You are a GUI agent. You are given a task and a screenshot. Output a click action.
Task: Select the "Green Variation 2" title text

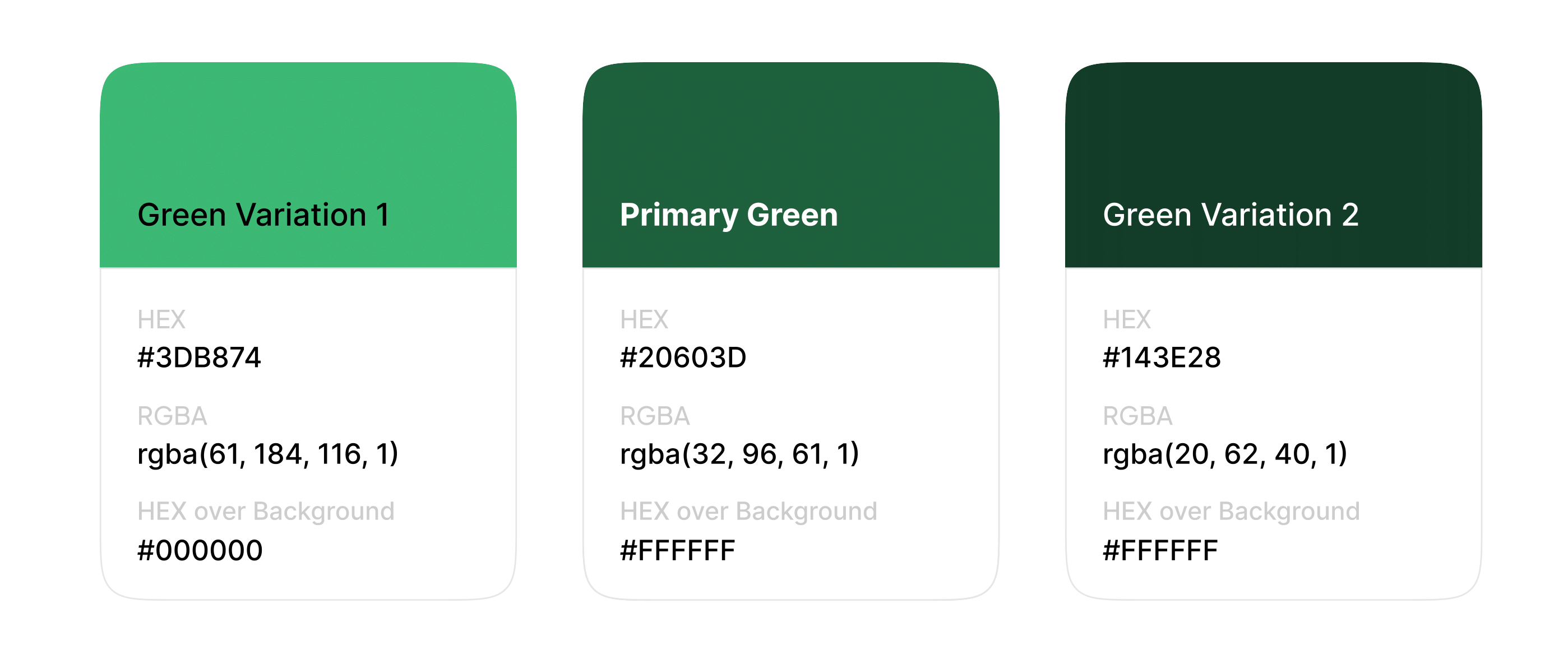tap(1230, 215)
